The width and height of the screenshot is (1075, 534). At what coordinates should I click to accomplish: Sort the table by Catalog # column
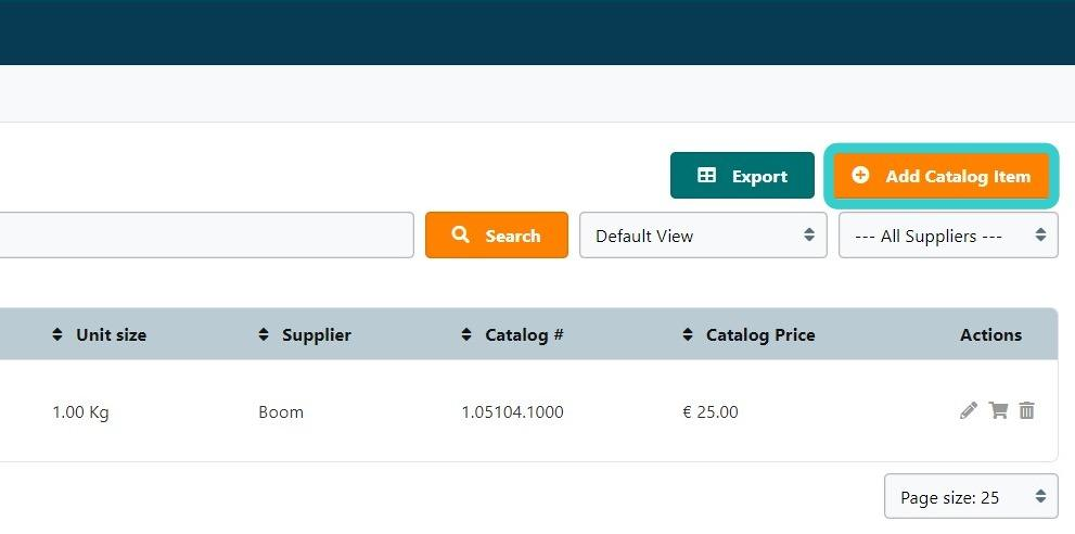point(514,335)
